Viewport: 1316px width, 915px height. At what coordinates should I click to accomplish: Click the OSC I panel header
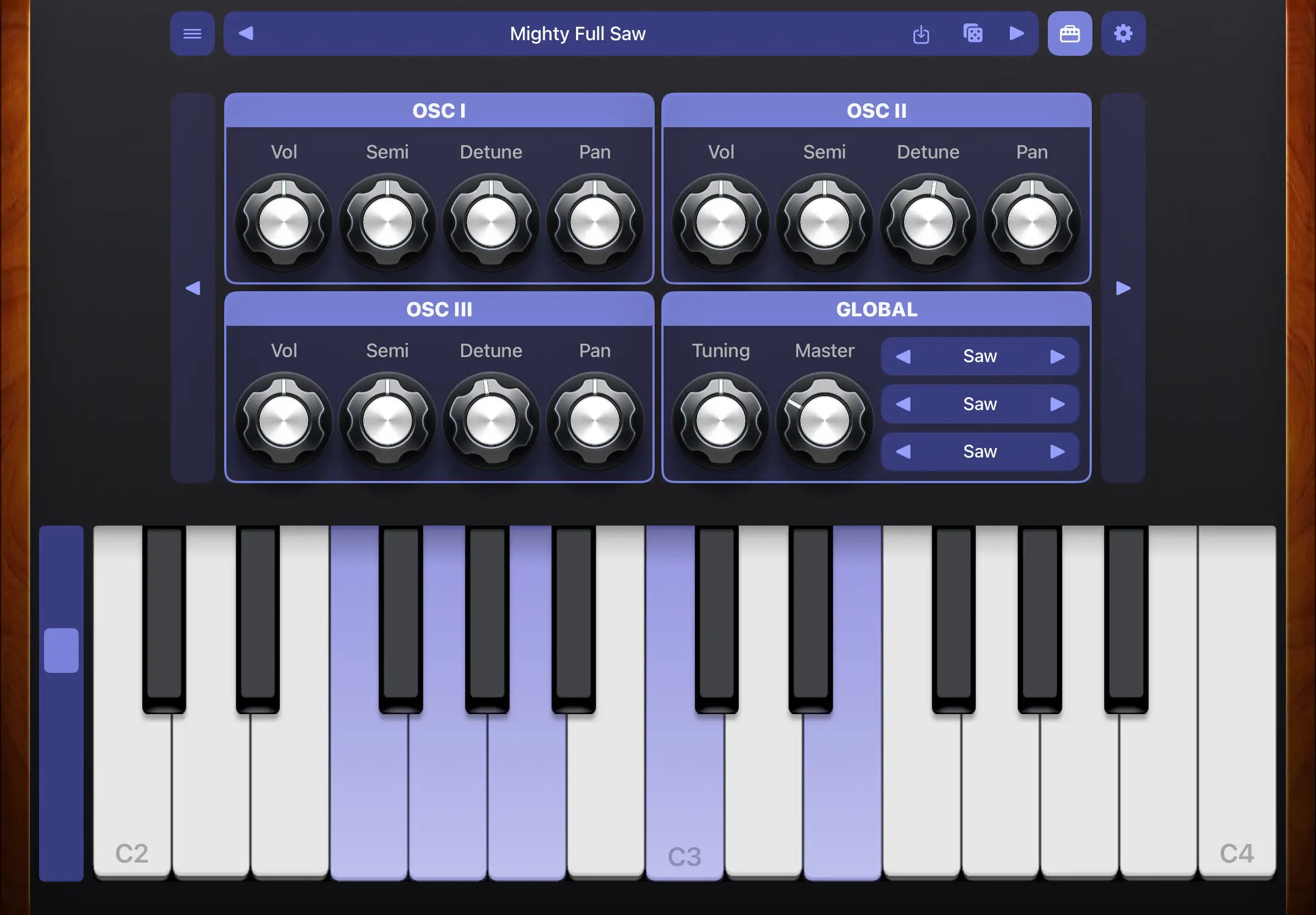(x=439, y=110)
